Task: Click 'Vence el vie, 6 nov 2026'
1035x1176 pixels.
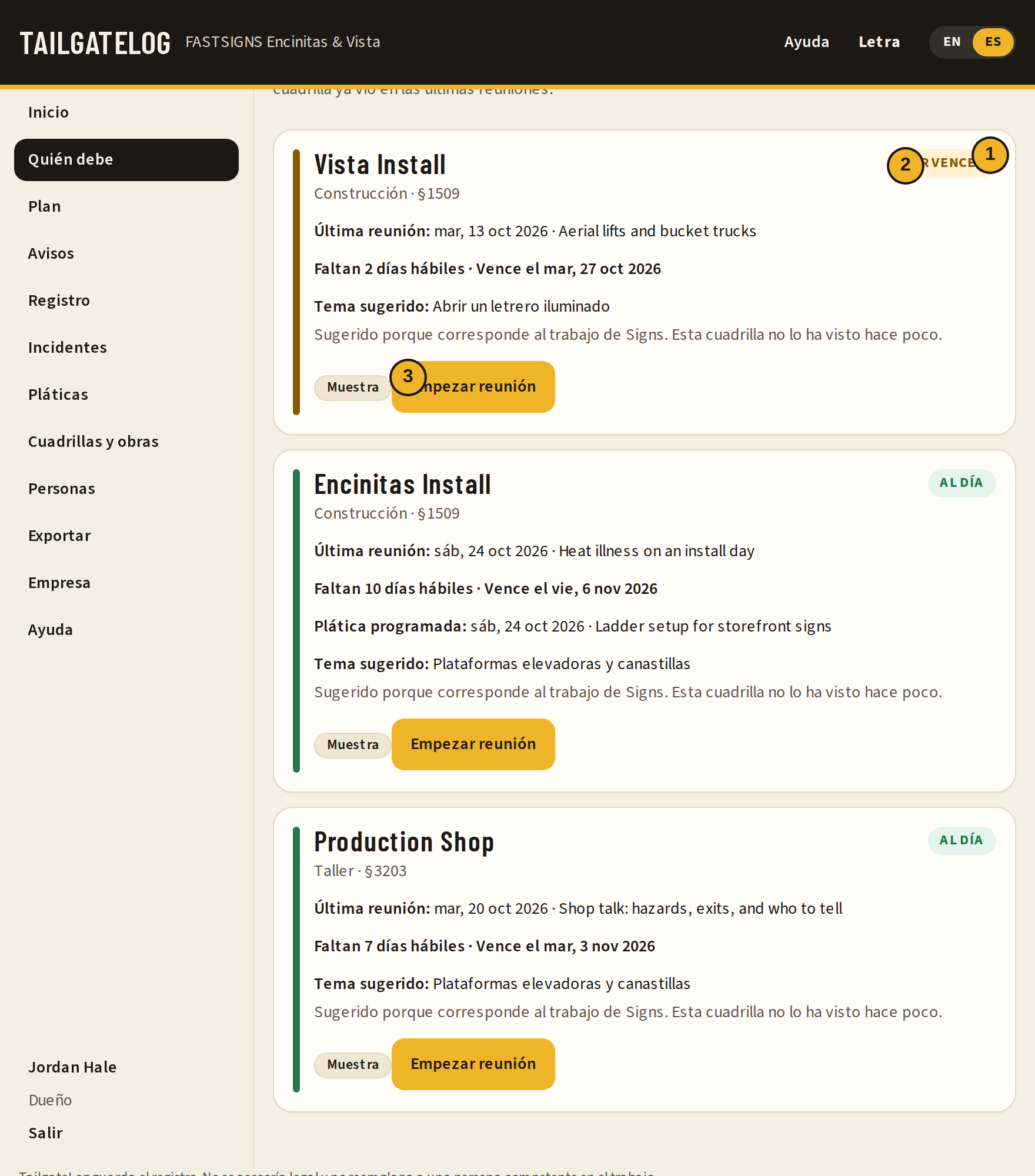Action: tap(571, 589)
